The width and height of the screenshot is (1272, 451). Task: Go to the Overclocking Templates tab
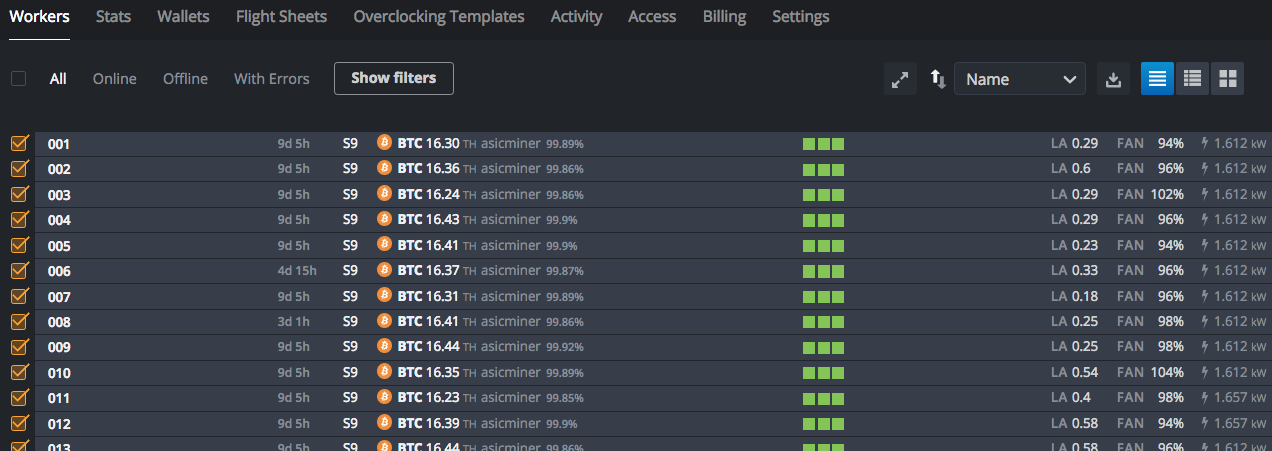point(438,17)
